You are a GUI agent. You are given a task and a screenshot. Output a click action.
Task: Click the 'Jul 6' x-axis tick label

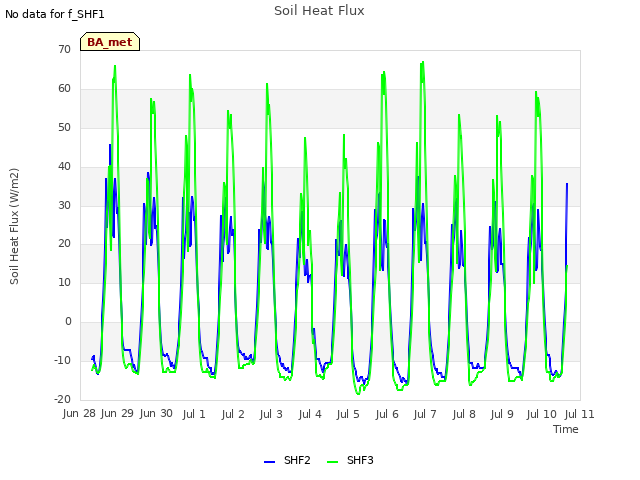(x=387, y=414)
